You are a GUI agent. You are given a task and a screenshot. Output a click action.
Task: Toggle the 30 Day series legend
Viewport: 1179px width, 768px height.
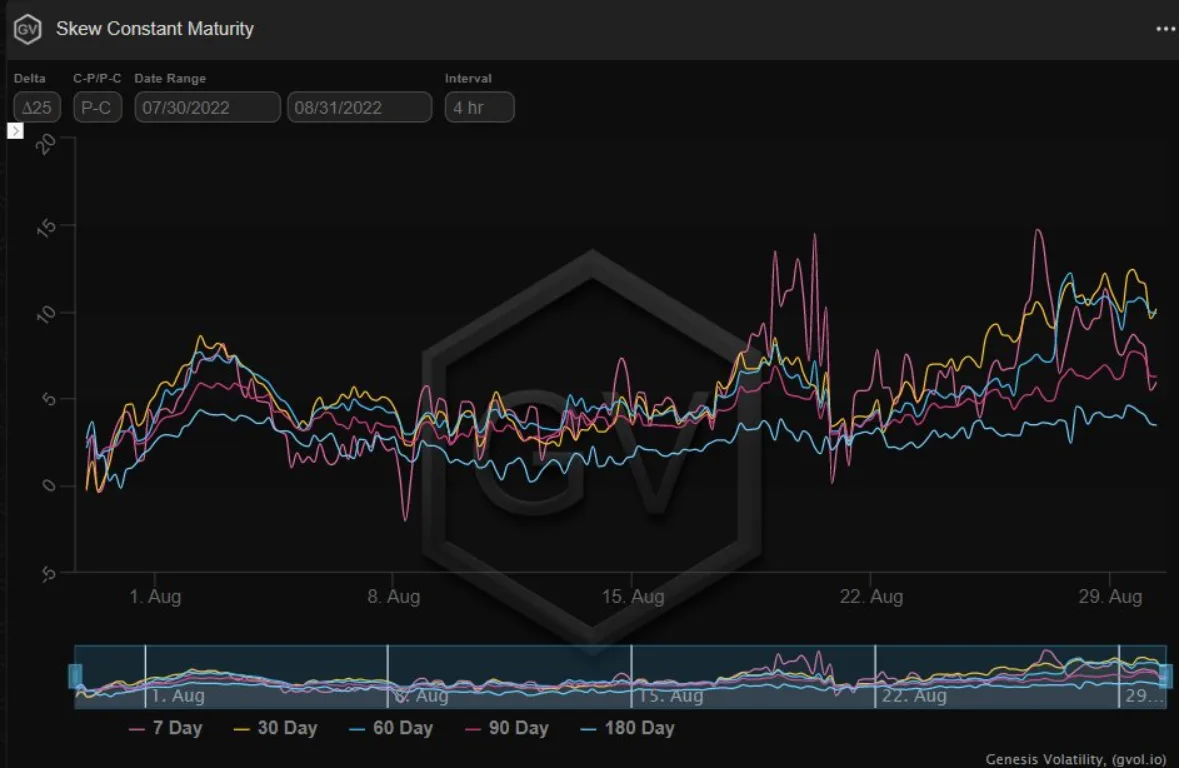coord(275,728)
